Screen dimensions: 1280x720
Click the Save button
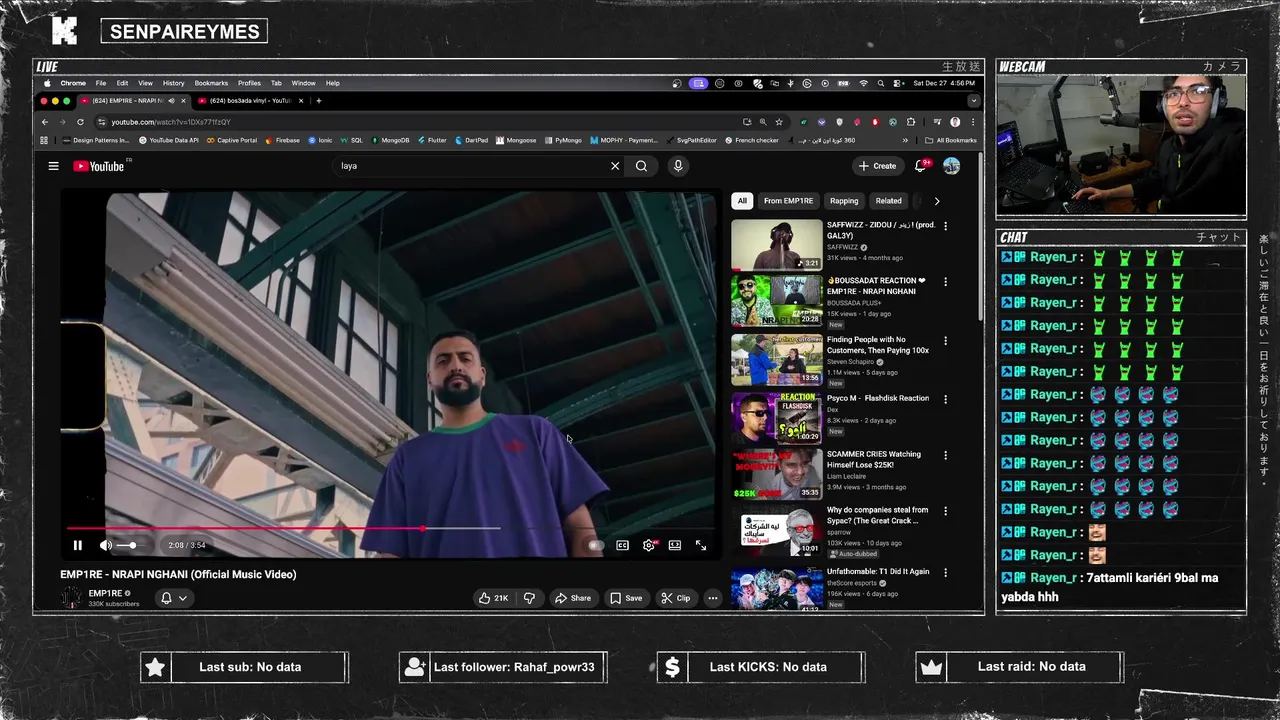(626, 598)
